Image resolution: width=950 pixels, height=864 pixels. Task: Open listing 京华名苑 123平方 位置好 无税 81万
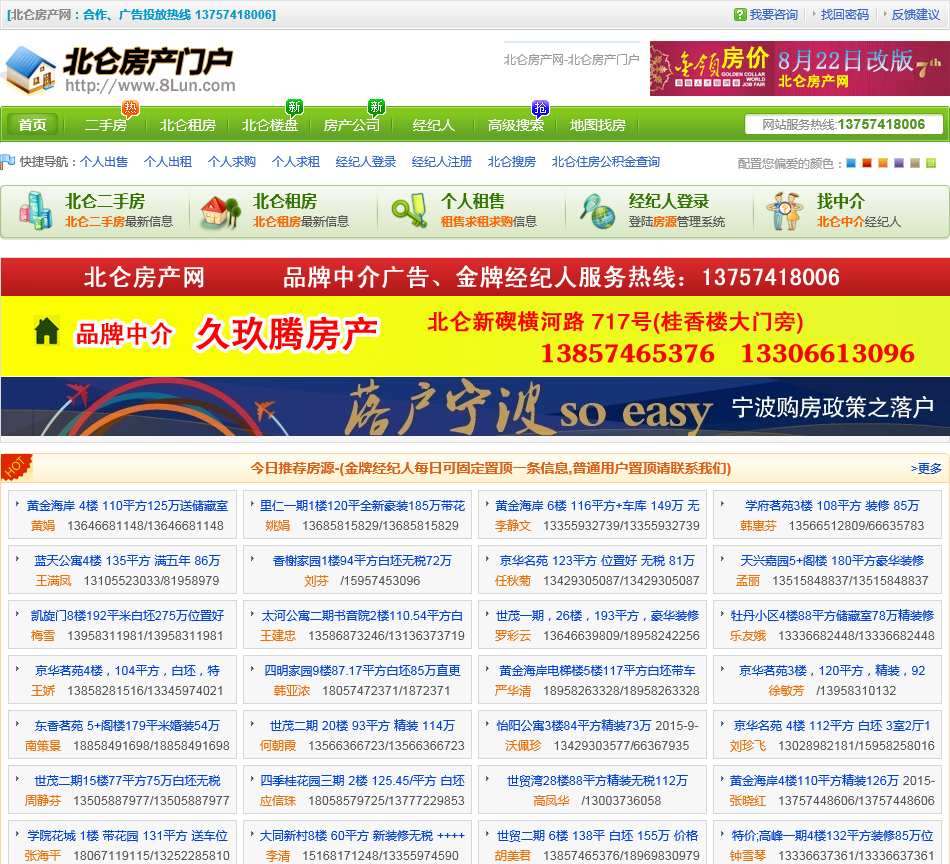pyautogui.click(x=597, y=560)
